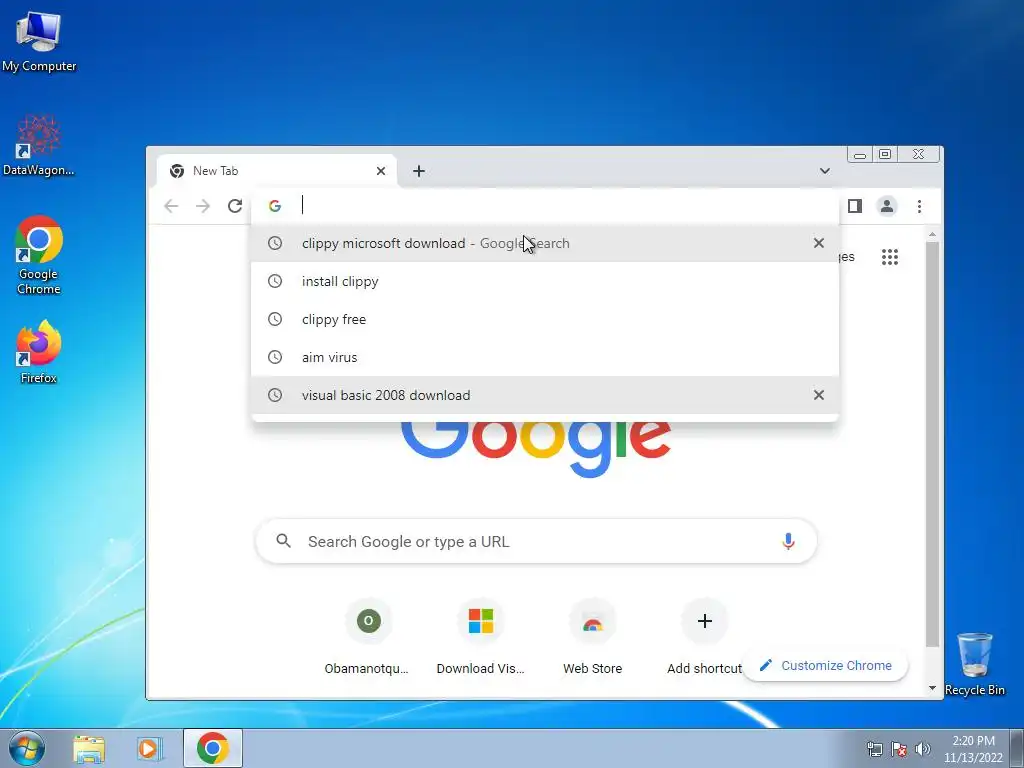Click the 'Search Google or type a URL' box
1024x768 pixels.
[x=536, y=541]
